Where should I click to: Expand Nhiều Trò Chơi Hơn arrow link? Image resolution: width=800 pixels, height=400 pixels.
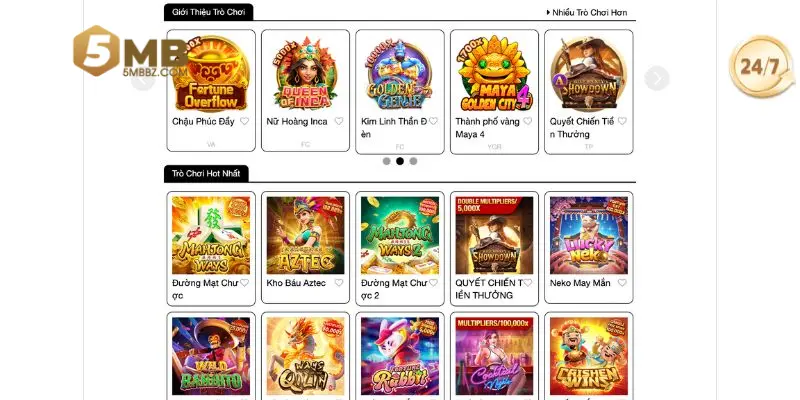coord(587,13)
